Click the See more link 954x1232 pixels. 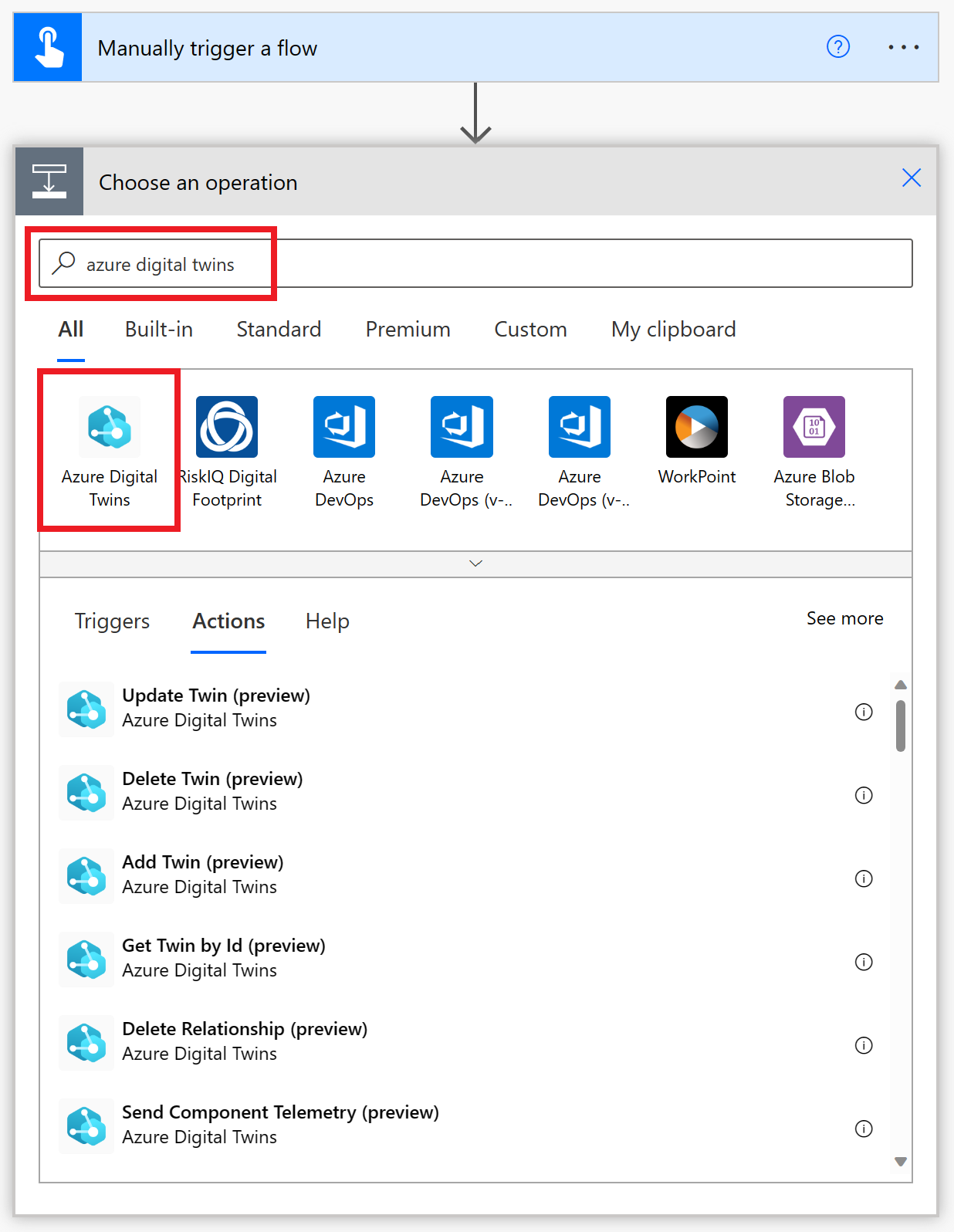pos(845,618)
